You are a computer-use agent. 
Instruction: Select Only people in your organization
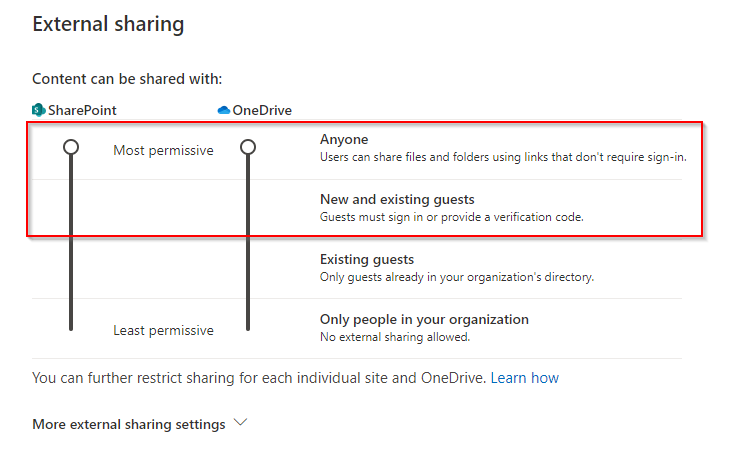click(x=424, y=319)
